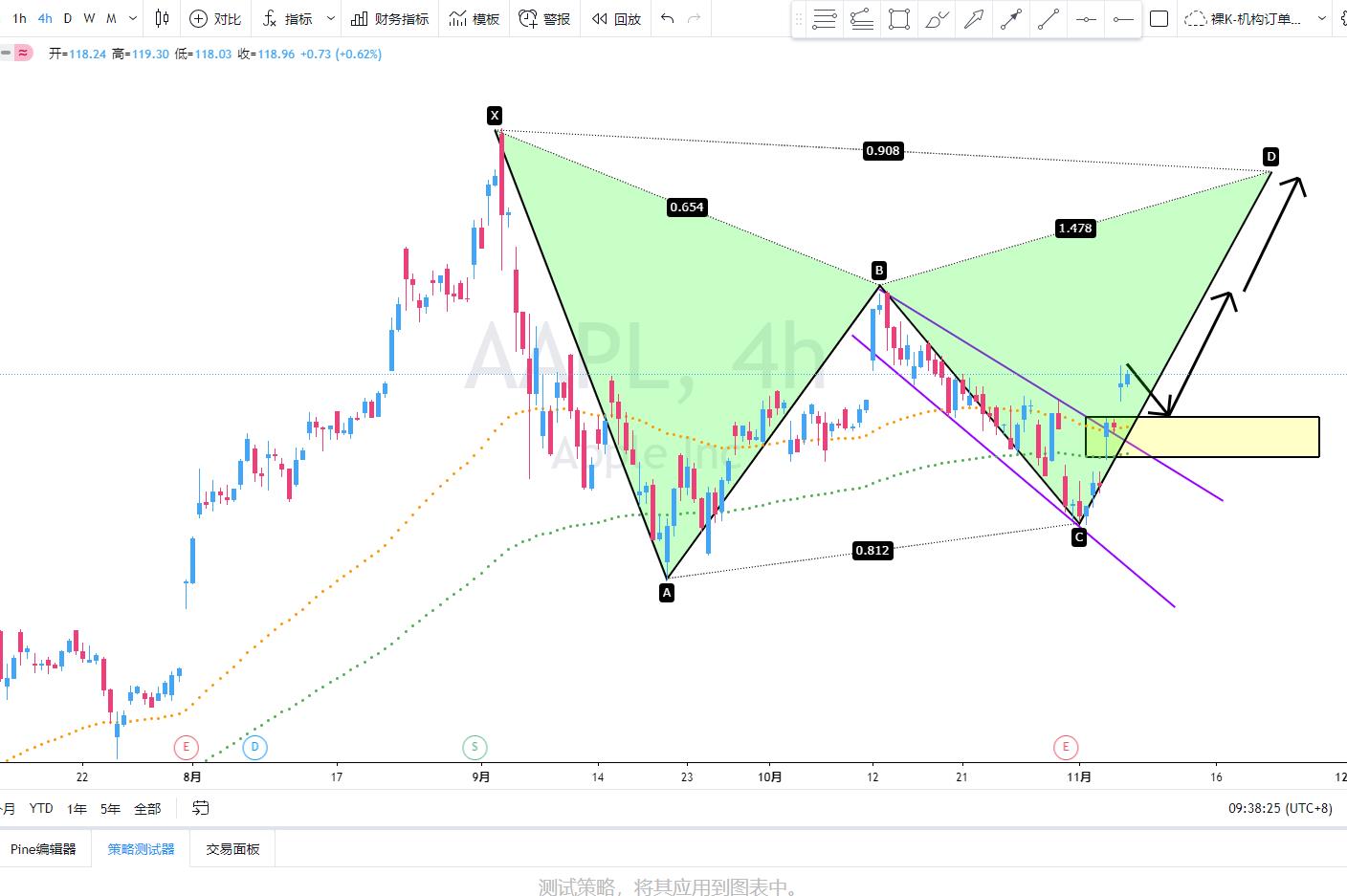Click the red E earnings marker near August
This screenshot has width=1347, height=896.
[x=186, y=747]
